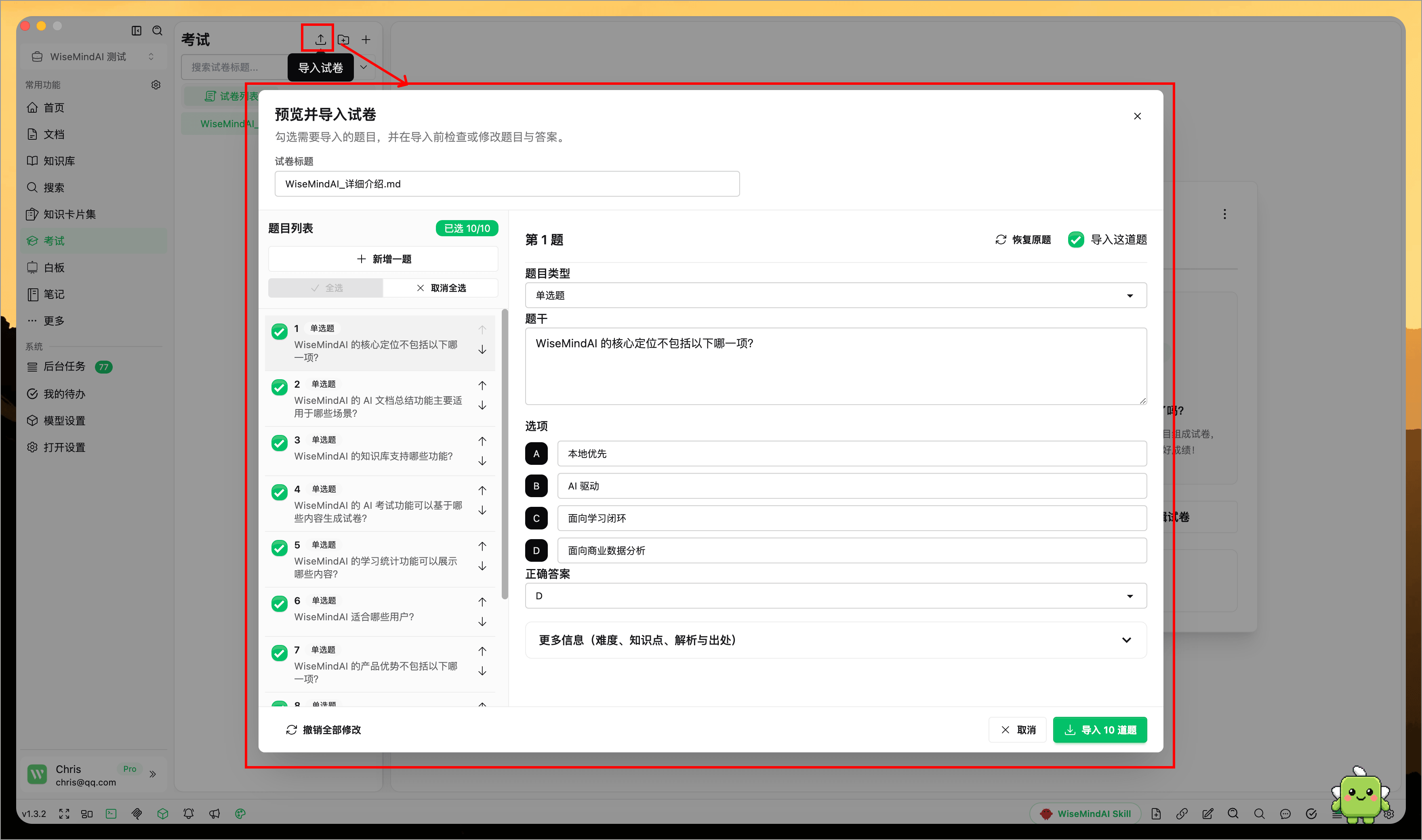This screenshot has width=1422, height=840.
Task: Uncheck question 1 in the question list
Action: click(x=279, y=331)
